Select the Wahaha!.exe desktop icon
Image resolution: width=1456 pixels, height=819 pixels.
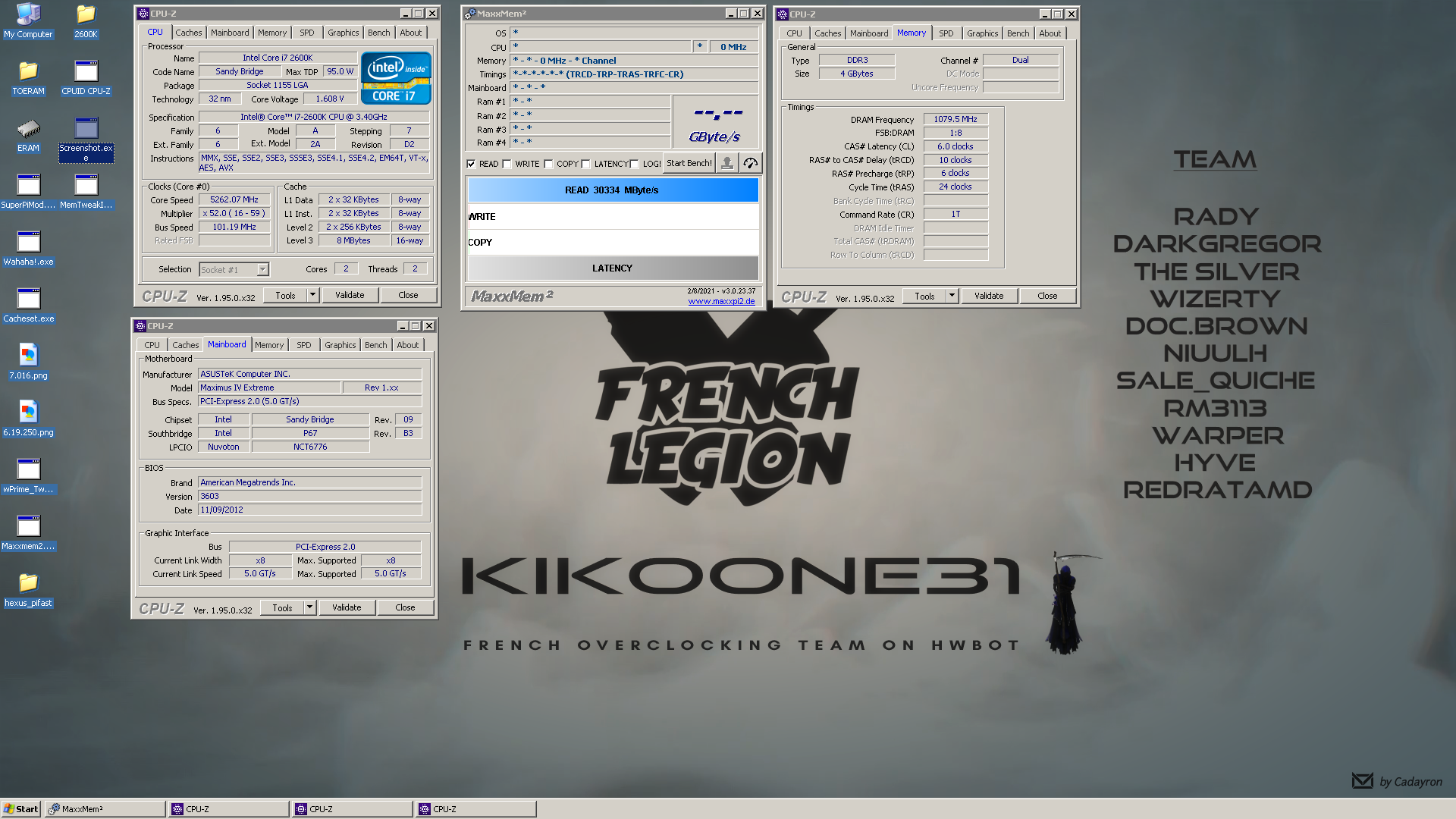[x=28, y=248]
